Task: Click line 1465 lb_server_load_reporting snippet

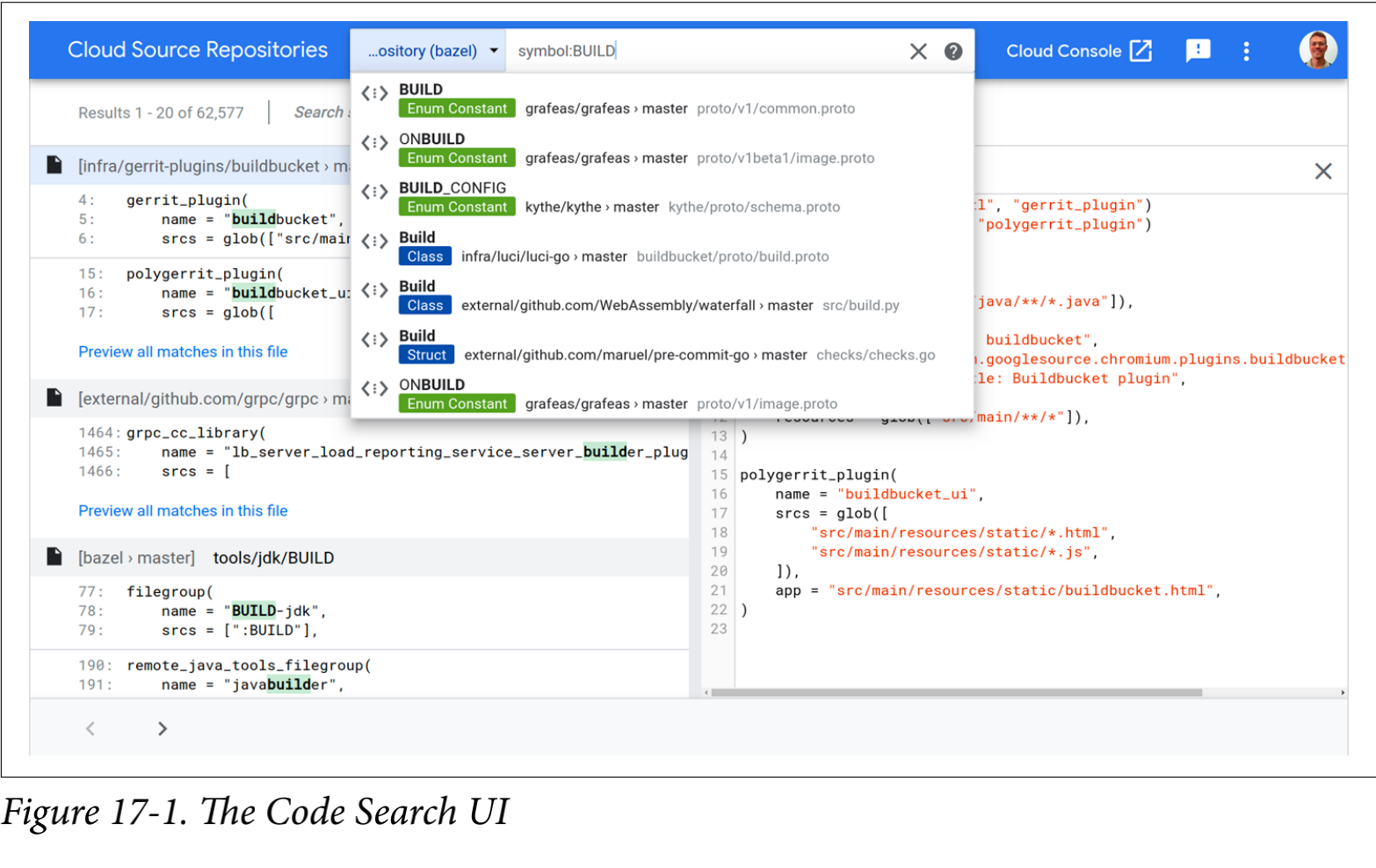Action: coord(424,452)
